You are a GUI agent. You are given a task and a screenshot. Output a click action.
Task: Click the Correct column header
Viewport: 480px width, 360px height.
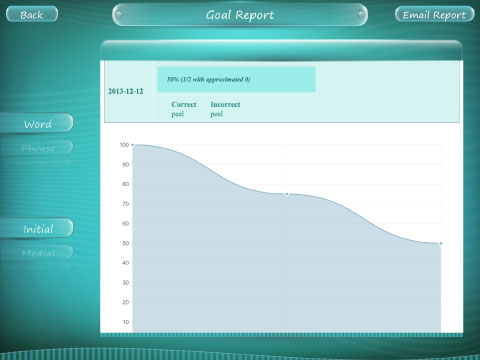[184, 104]
